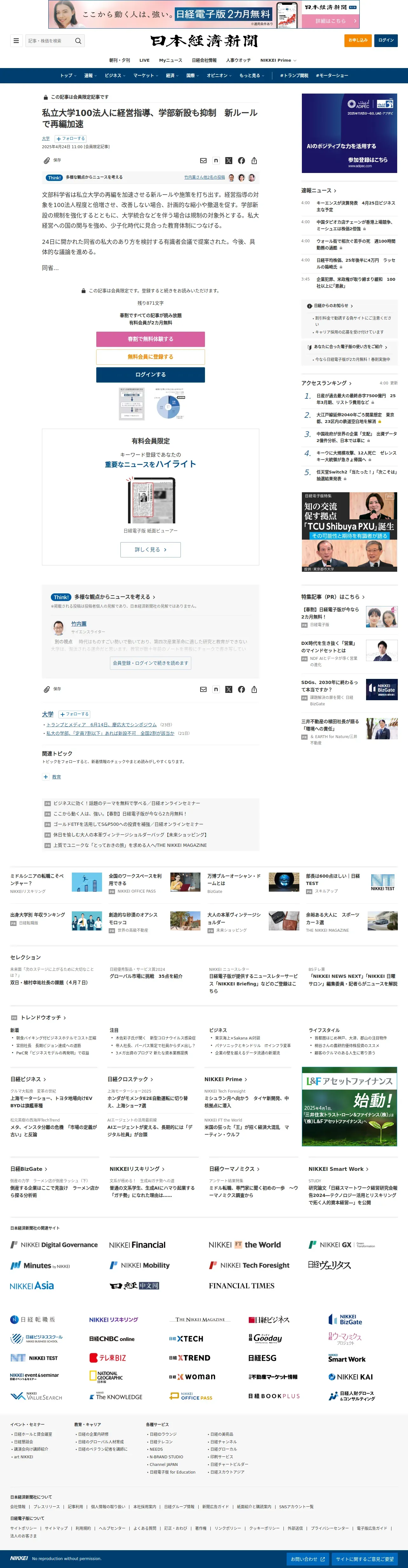
Task: Expand the ビジネス navigation dropdown
Action: click(x=115, y=75)
